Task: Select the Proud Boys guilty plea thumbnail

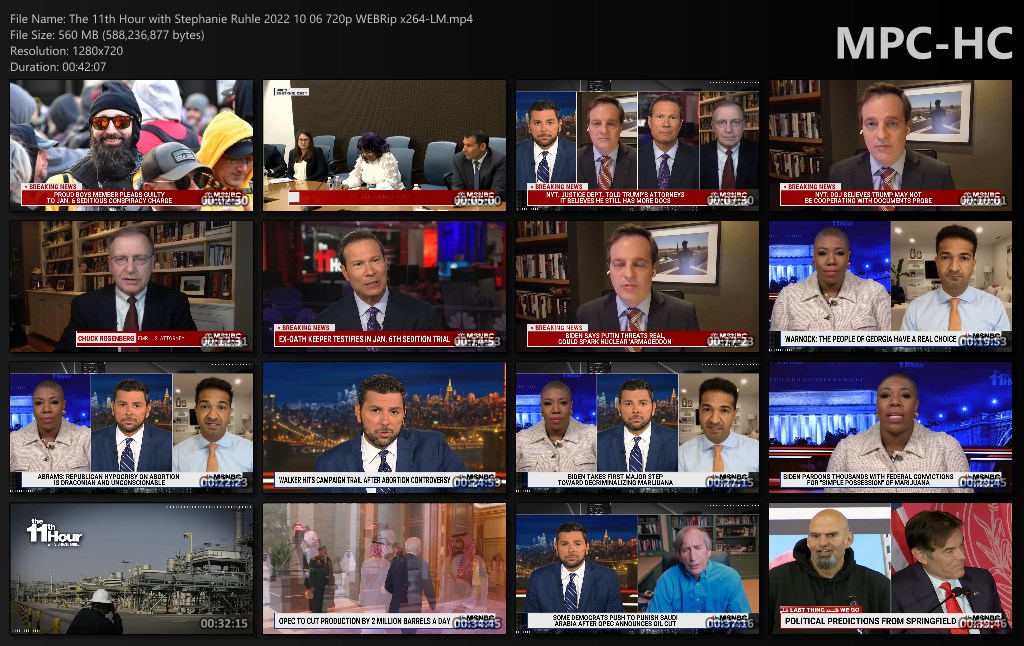Action: click(131, 146)
